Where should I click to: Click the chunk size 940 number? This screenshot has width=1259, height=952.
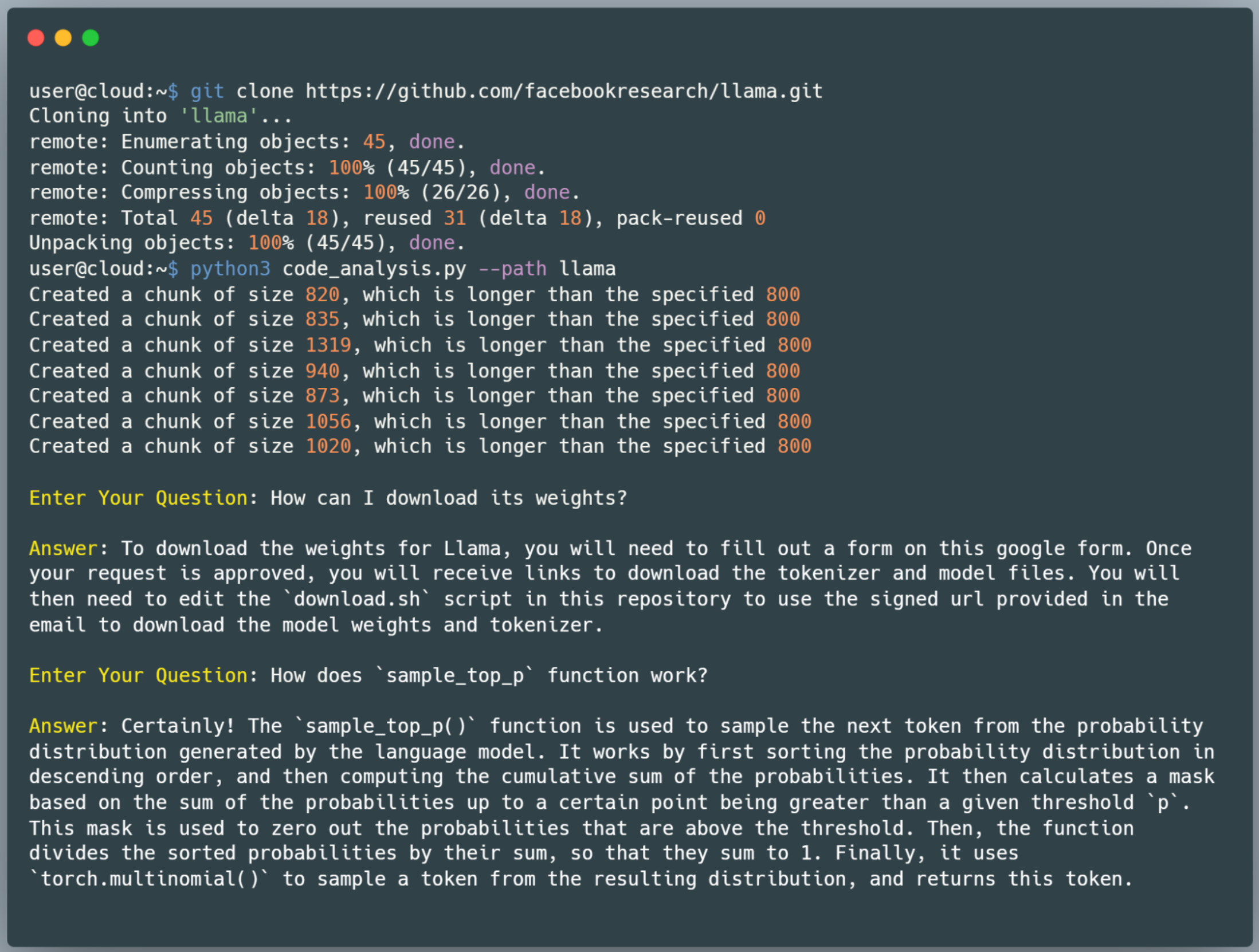[x=322, y=371]
